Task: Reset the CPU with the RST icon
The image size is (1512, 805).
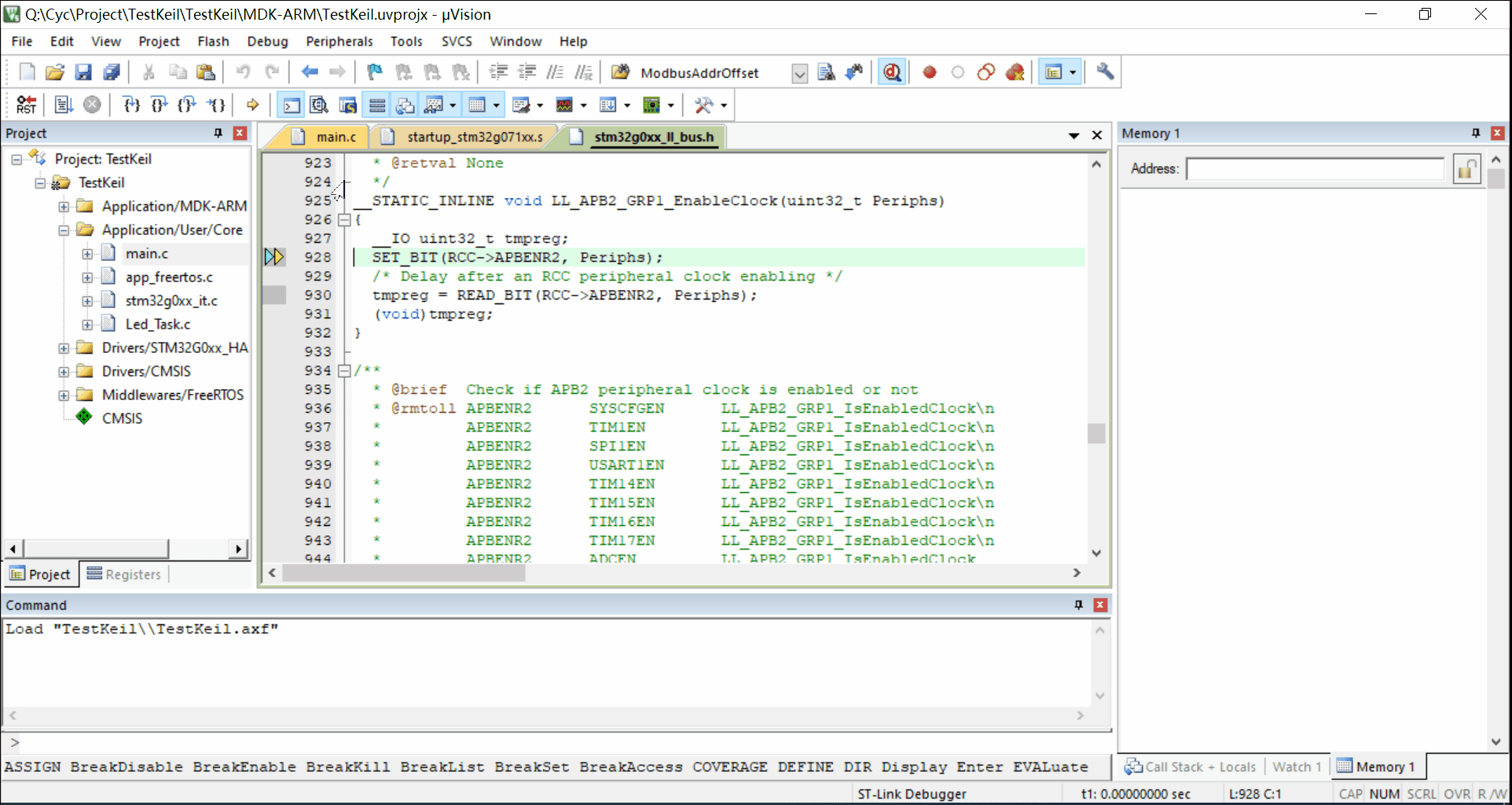Action: click(x=26, y=105)
